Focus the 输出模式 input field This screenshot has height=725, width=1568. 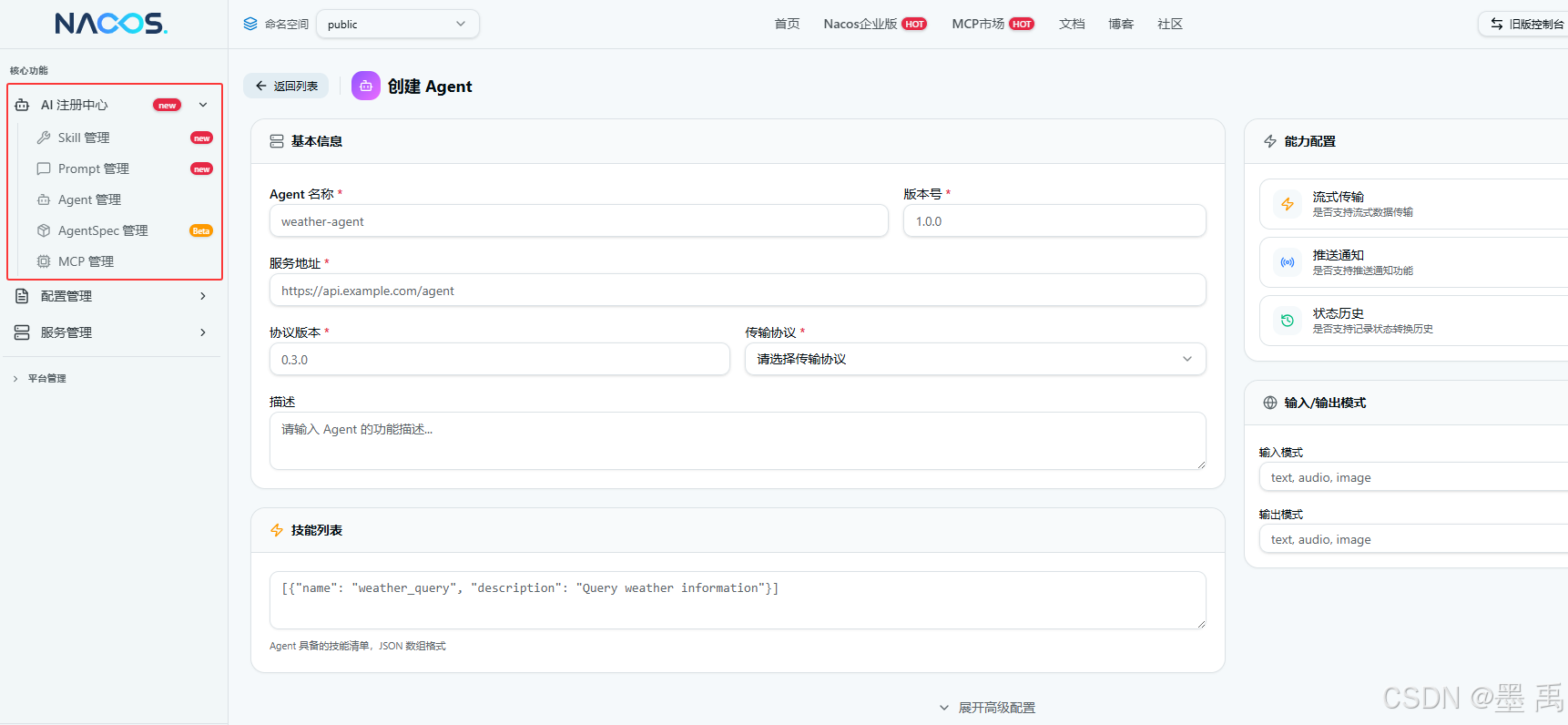click(1413, 539)
